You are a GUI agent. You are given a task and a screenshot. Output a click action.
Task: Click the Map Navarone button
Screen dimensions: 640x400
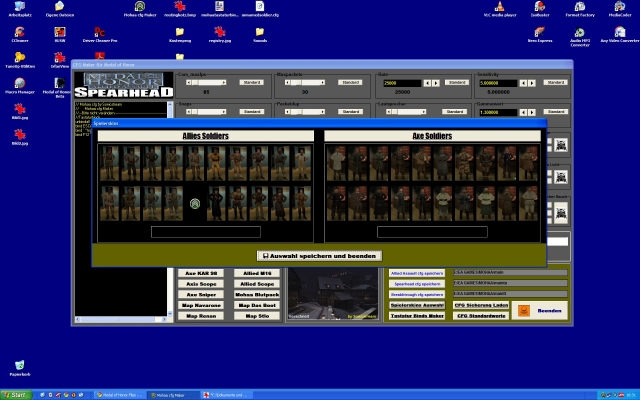tap(201, 305)
